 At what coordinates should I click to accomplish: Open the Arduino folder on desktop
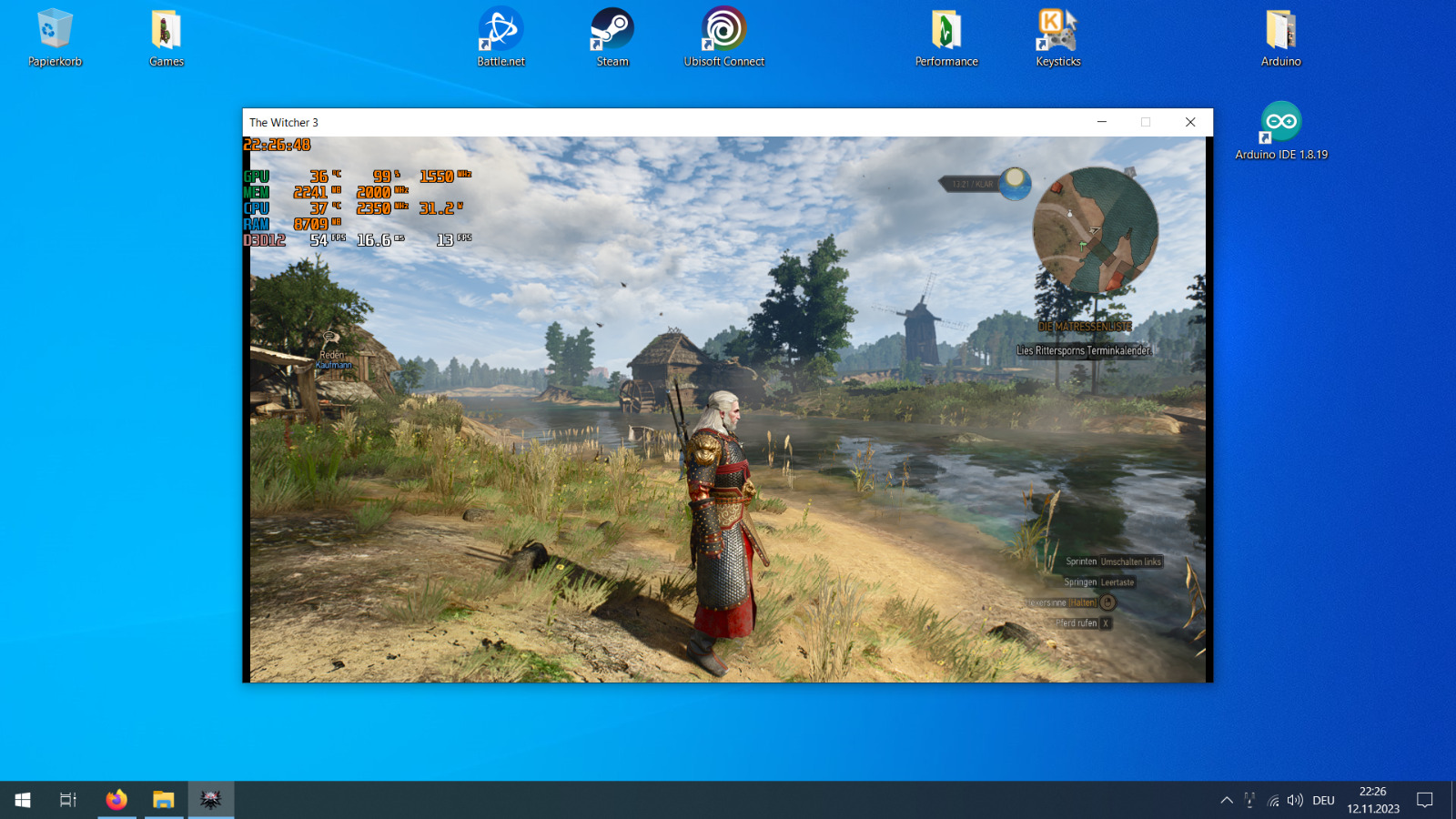pyautogui.click(x=1280, y=38)
